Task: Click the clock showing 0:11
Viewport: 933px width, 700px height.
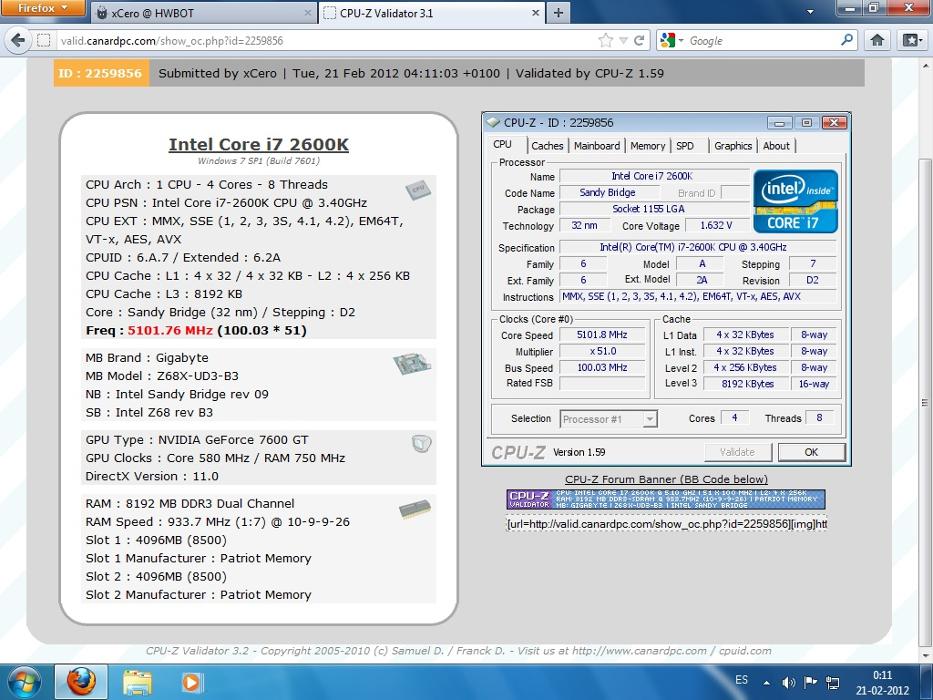Action: tap(882, 676)
